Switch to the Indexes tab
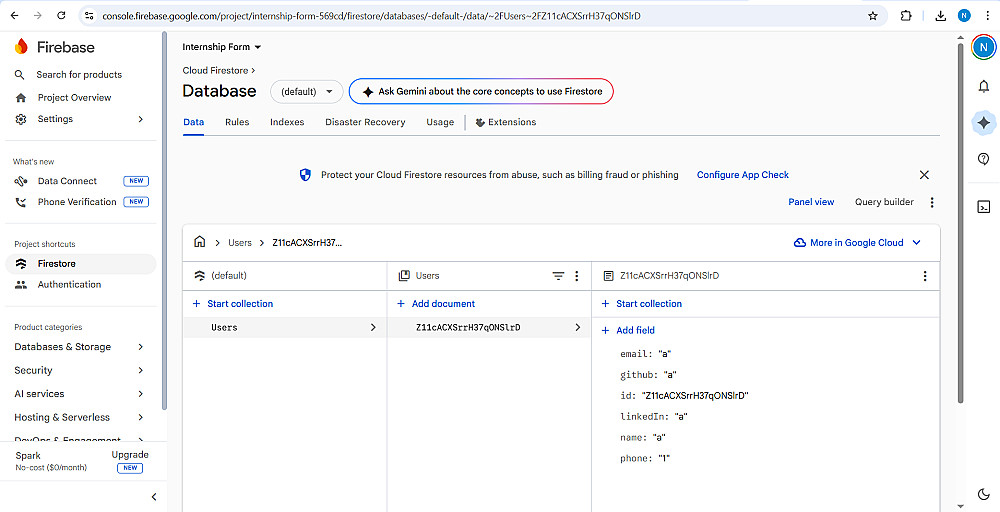This screenshot has width=1000, height=512. coord(287,122)
